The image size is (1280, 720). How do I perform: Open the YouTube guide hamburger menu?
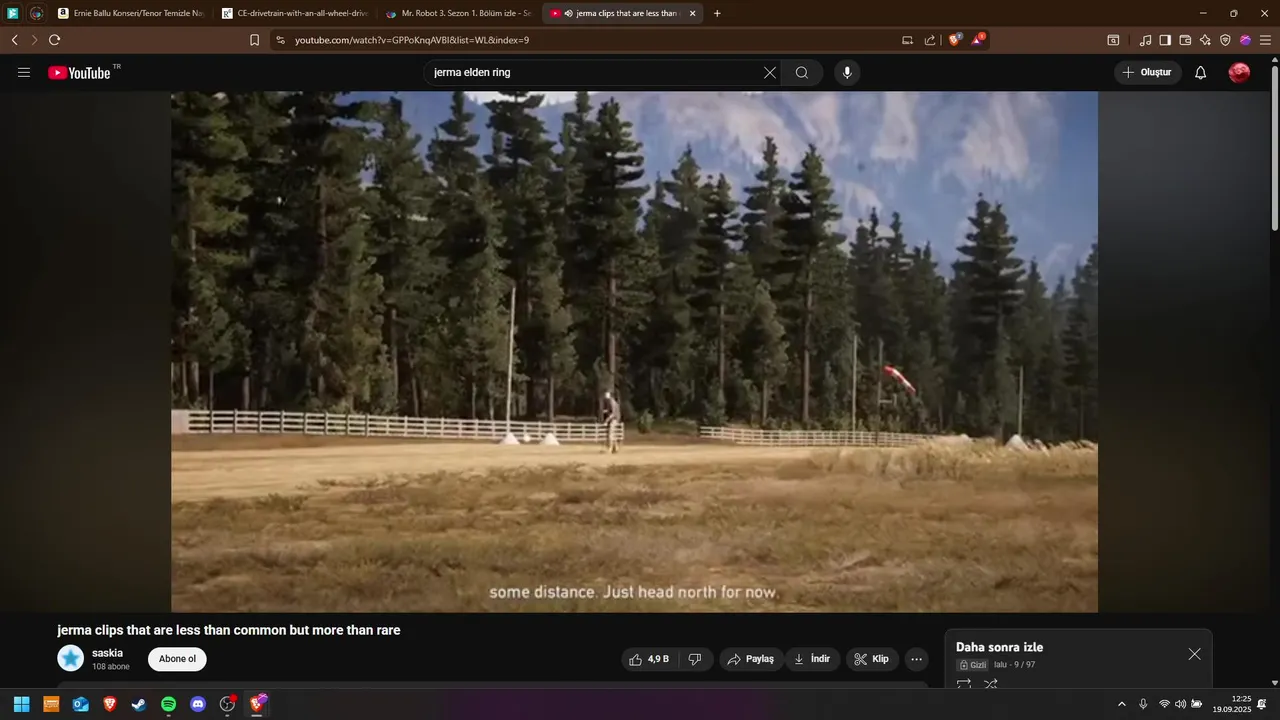[24, 72]
